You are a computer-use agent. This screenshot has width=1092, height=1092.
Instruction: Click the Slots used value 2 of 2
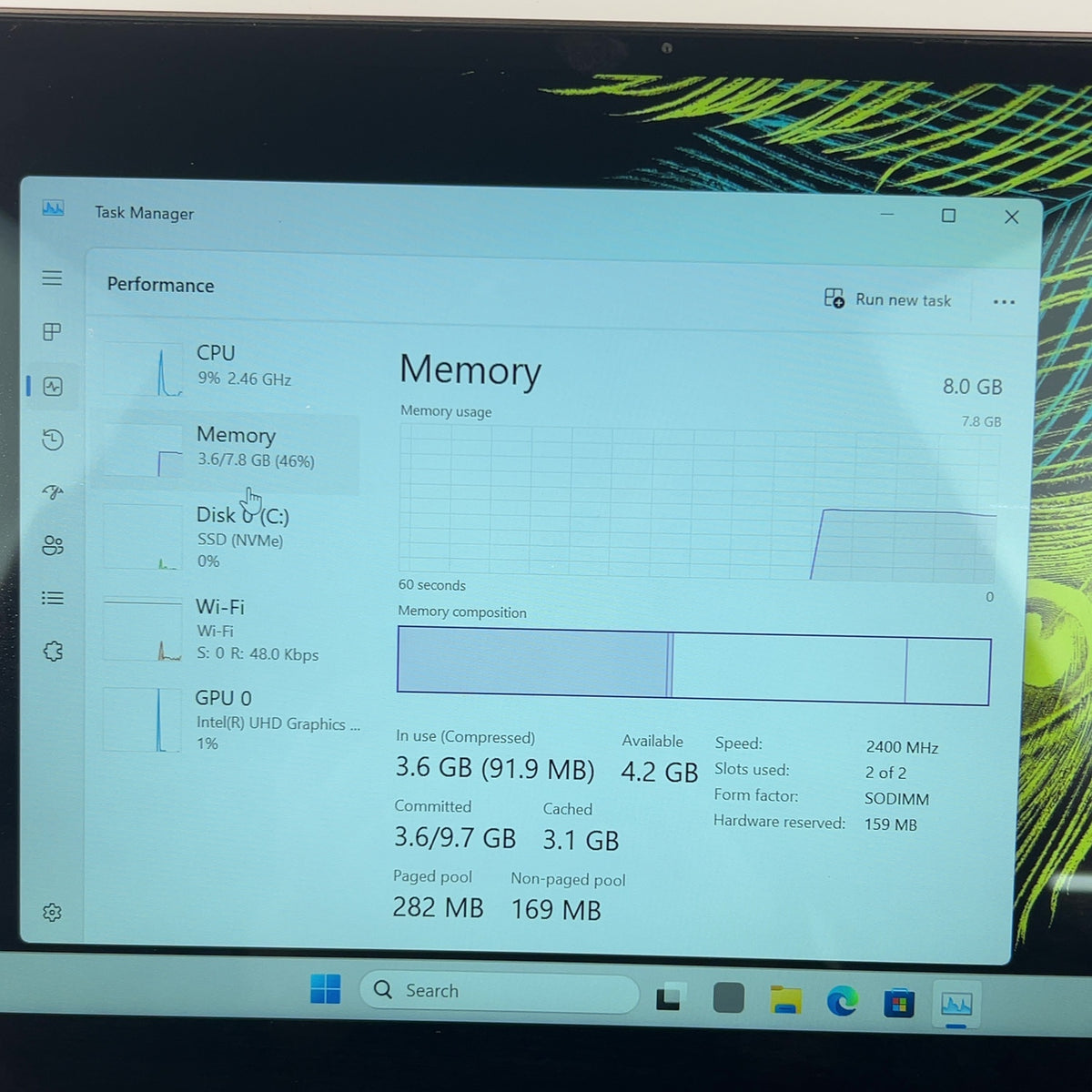885,773
